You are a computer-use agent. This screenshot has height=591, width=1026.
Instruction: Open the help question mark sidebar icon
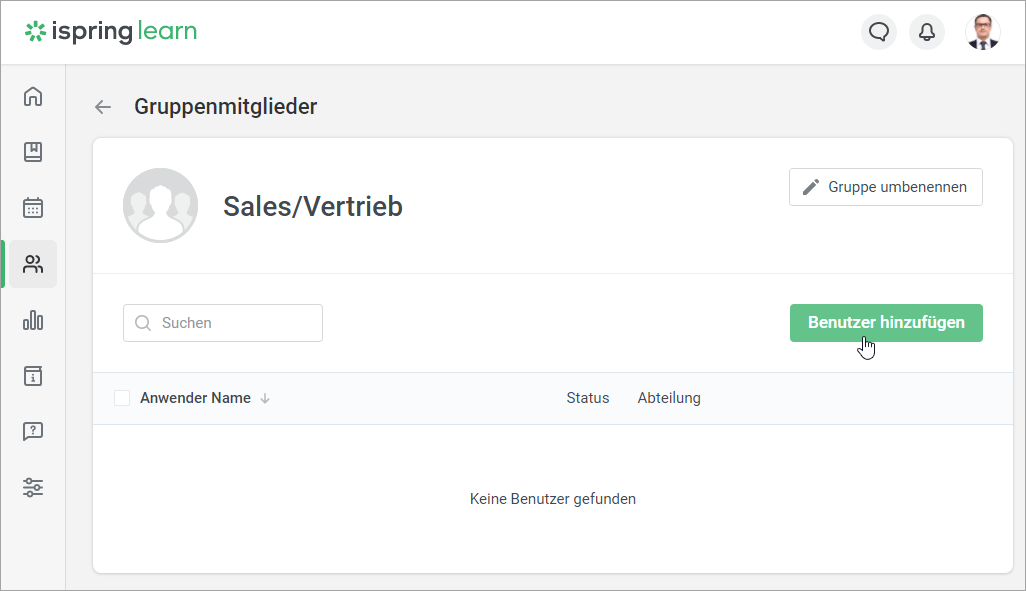(x=33, y=431)
